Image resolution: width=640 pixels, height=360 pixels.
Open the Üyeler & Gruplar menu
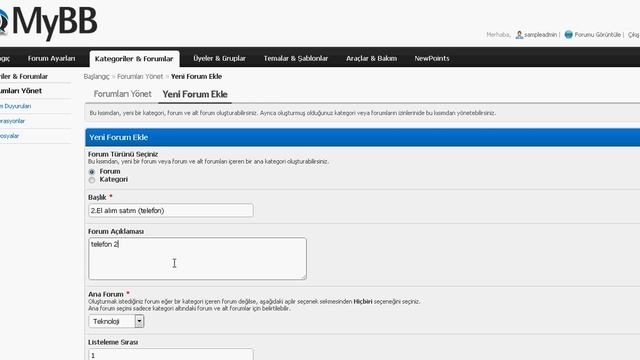click(x=220, y=58)
